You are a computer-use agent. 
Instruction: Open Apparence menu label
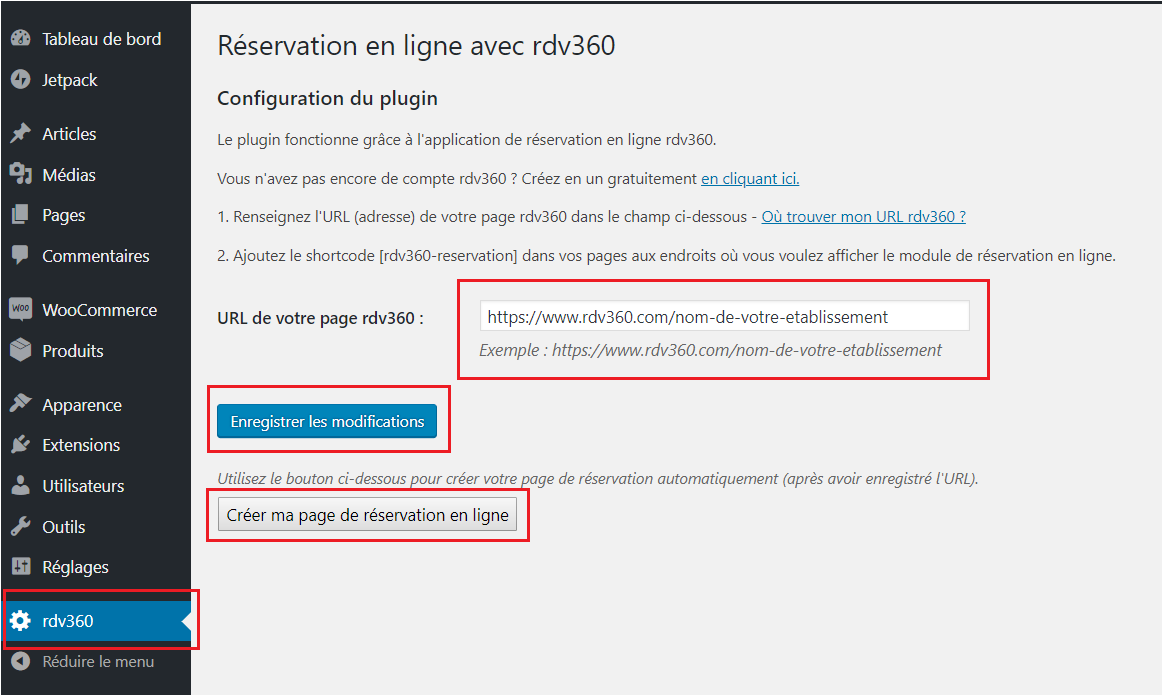coord(82,405)
